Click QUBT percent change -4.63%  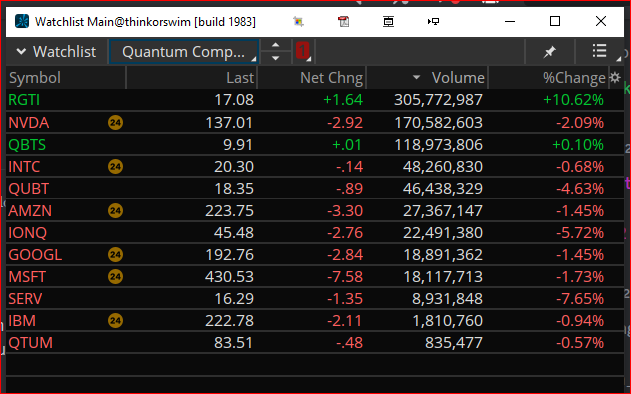click(580, 188)
